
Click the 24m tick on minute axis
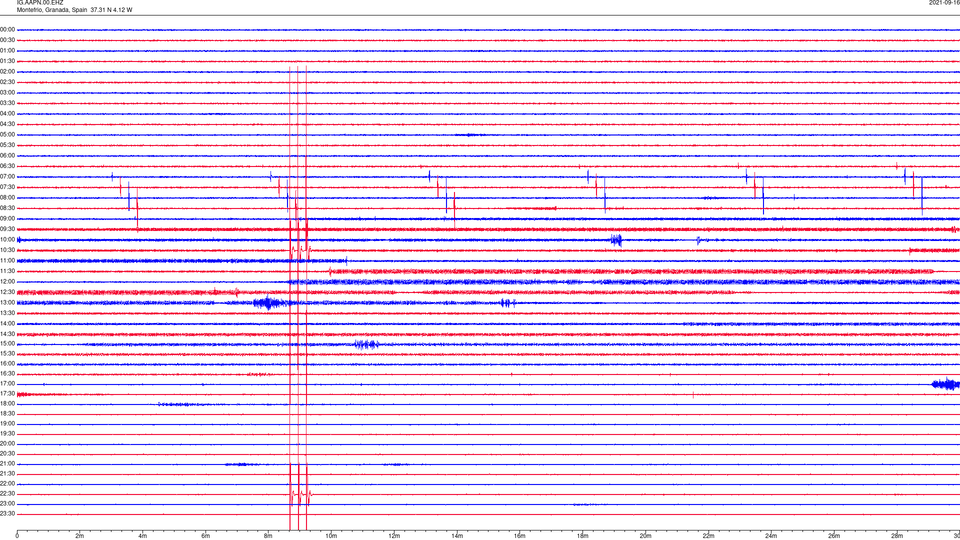click(x=771, y=536)
